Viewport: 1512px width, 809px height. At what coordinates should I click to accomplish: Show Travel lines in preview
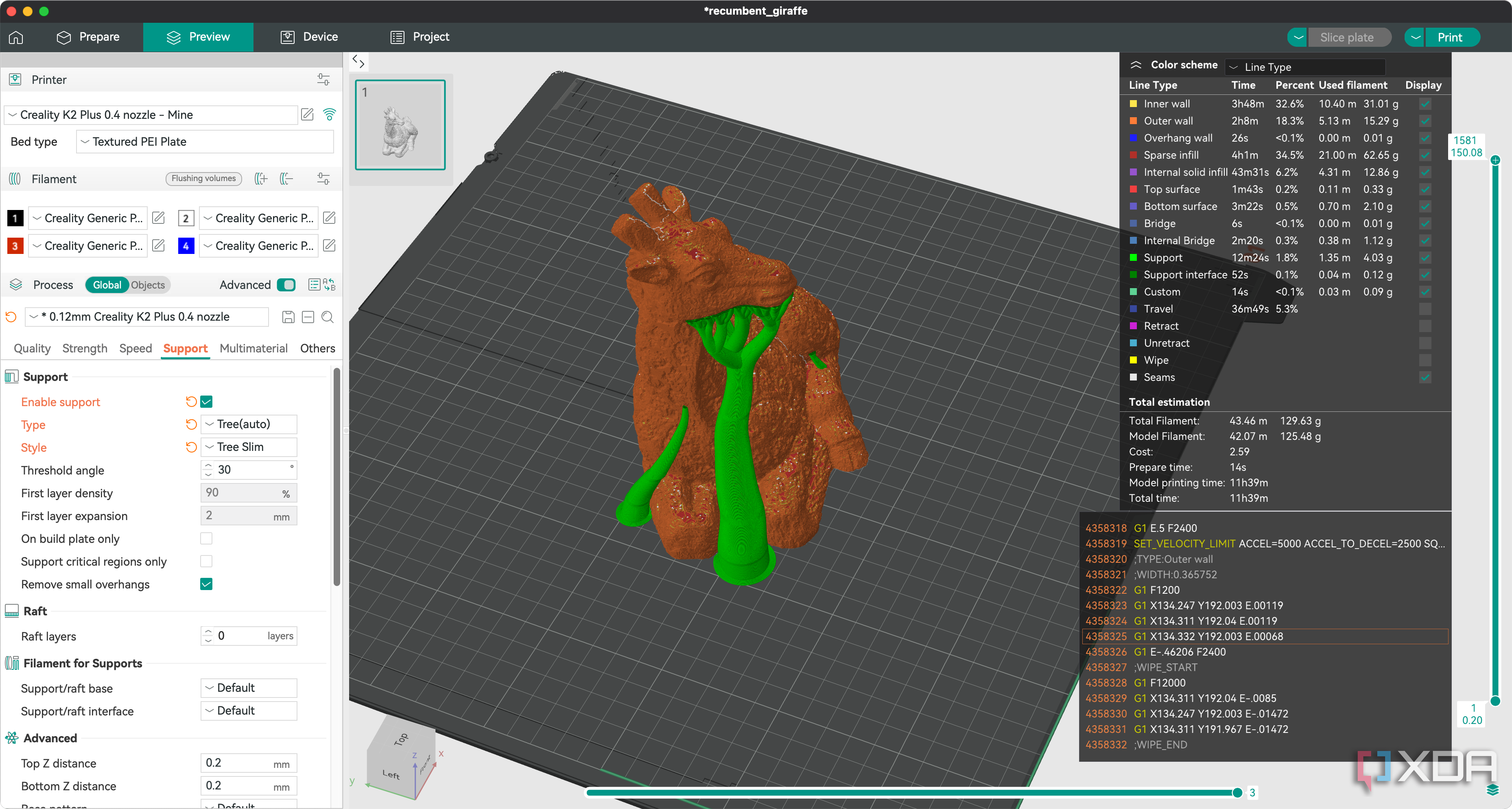coord(1425,309)
